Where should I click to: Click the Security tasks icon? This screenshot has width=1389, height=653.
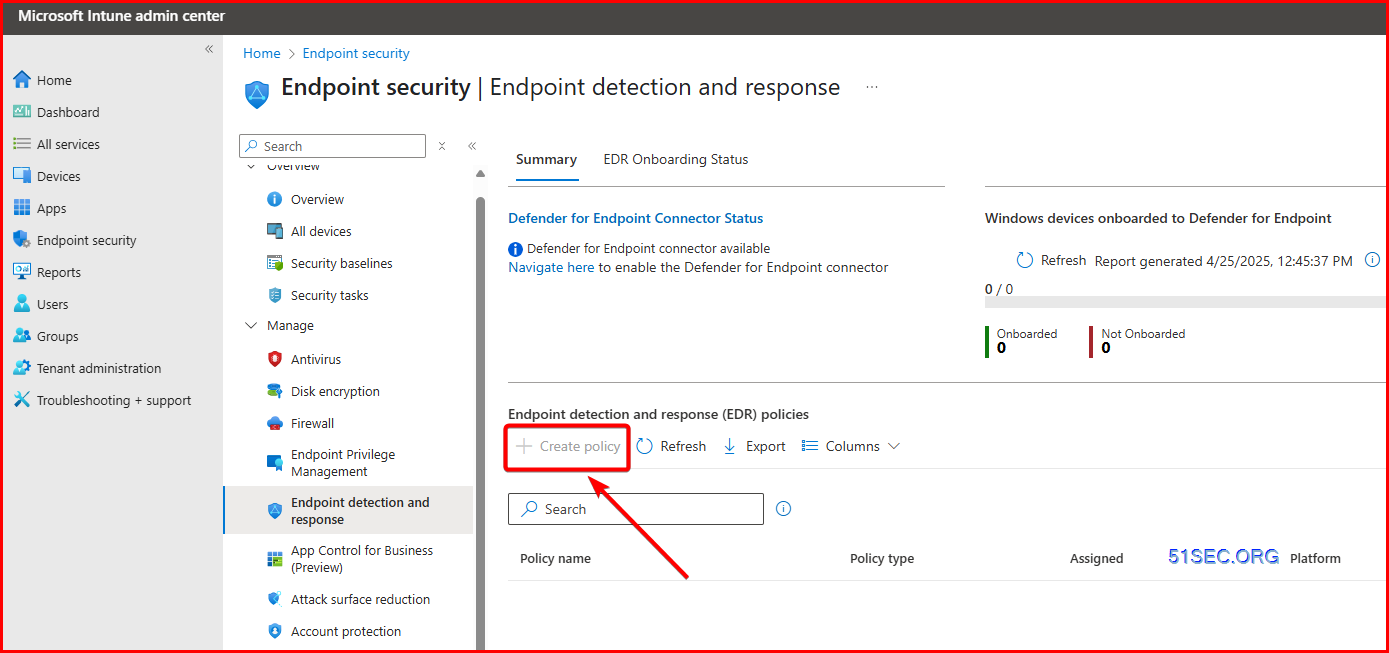[x=275, y=295]
